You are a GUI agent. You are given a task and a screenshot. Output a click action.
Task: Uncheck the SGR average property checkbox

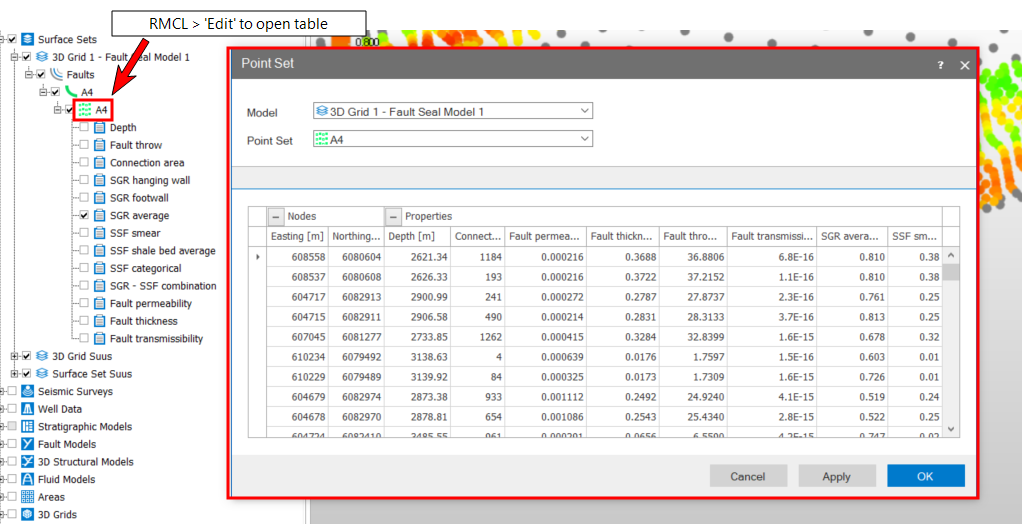tap(84, 215)
